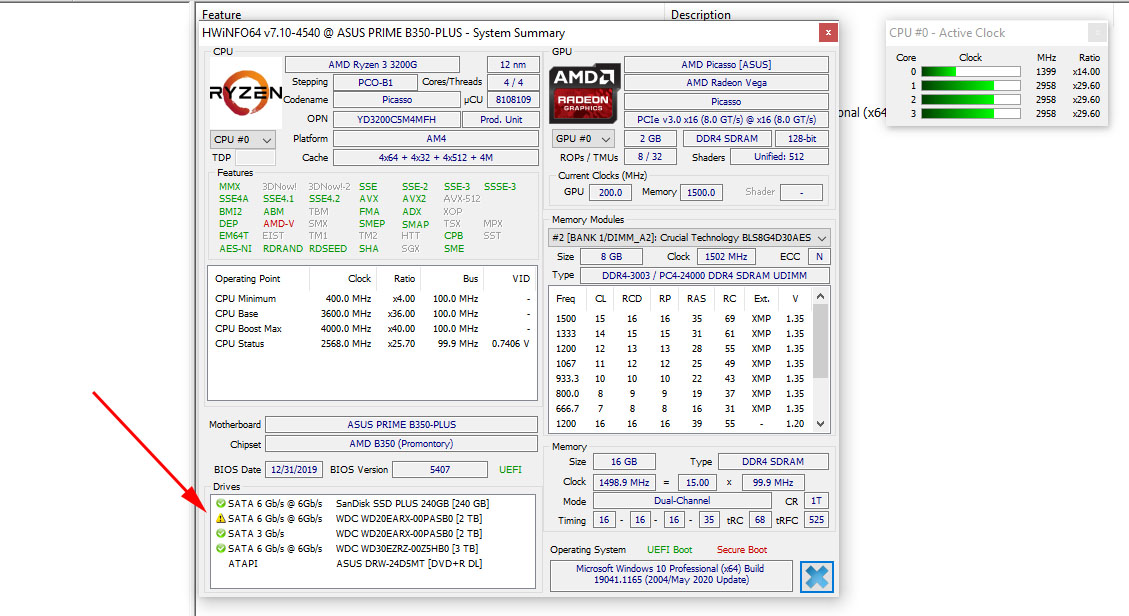Click the blue X close icon at the bottom right
This screenshot has width=1129, height=616.
point(817,577)
